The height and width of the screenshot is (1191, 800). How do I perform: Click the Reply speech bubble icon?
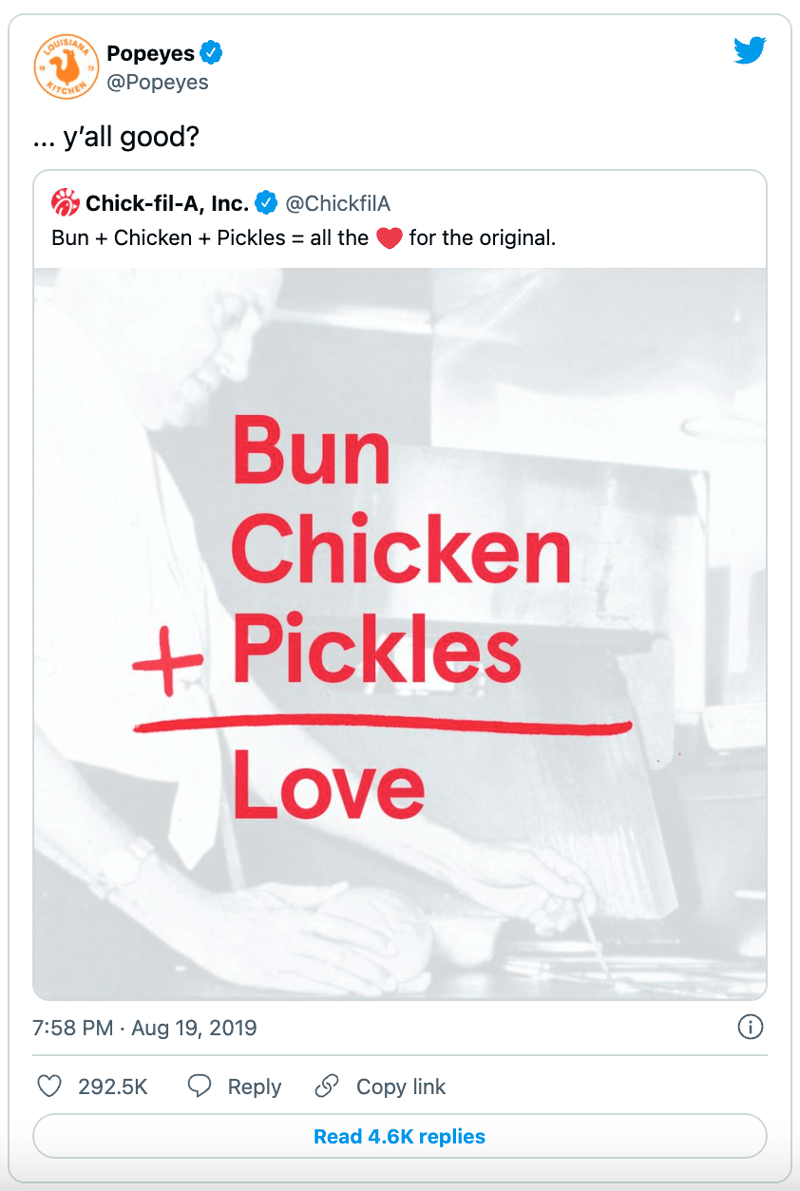[x=198, y=1086]
